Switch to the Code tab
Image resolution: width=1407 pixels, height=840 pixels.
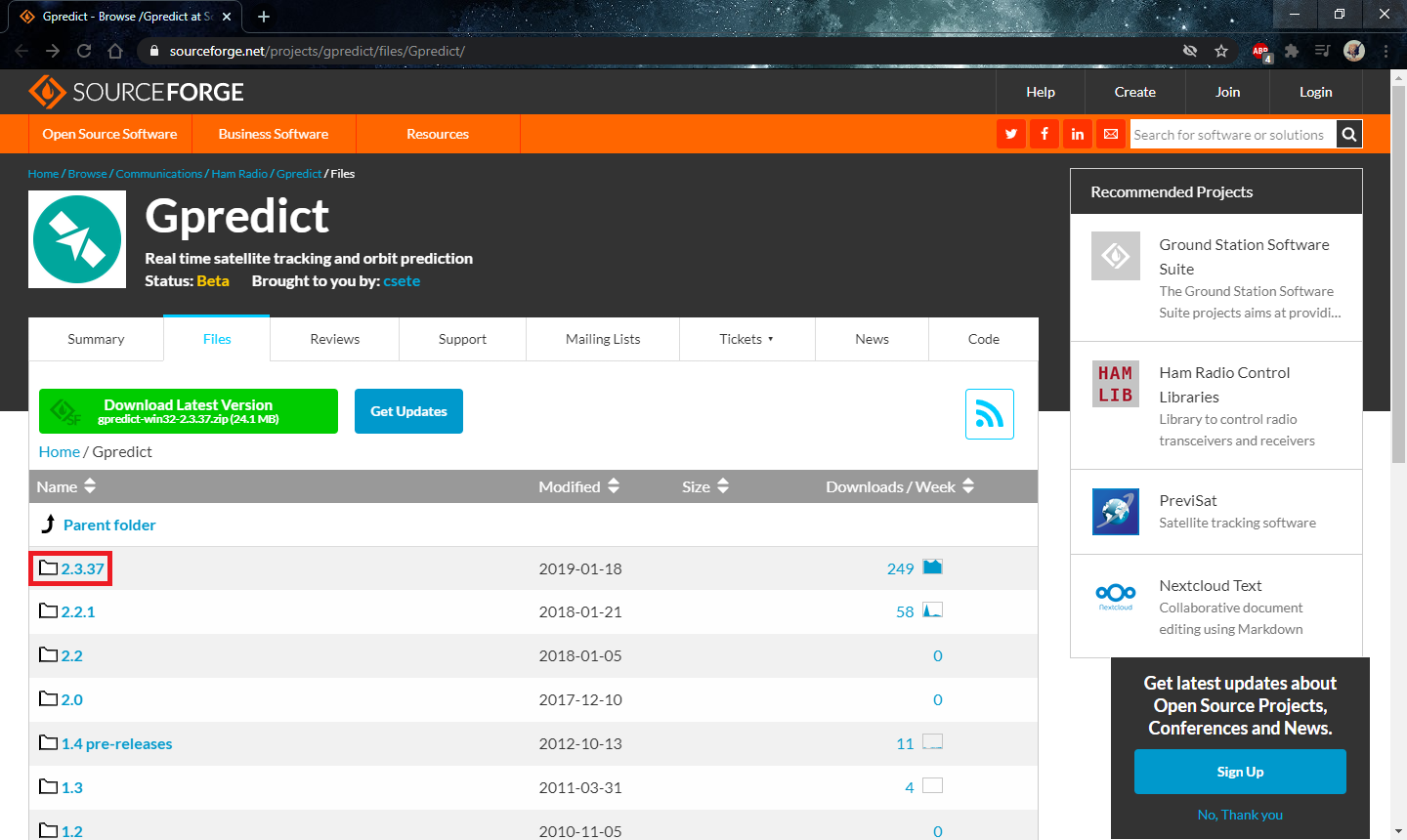(983, 339)
